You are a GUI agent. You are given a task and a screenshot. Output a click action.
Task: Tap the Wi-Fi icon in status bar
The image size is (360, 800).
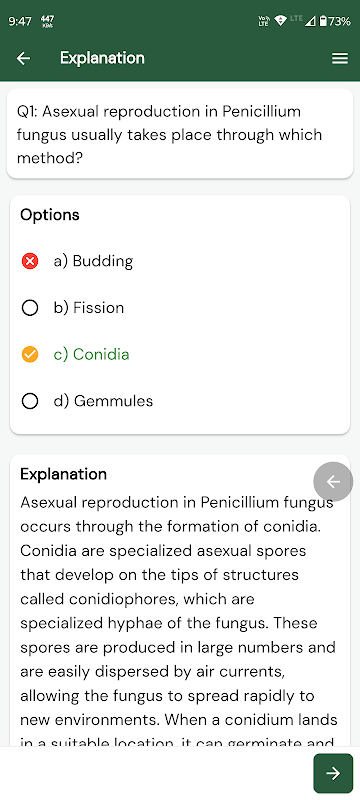pyautogui.click(x=280, y=21)
